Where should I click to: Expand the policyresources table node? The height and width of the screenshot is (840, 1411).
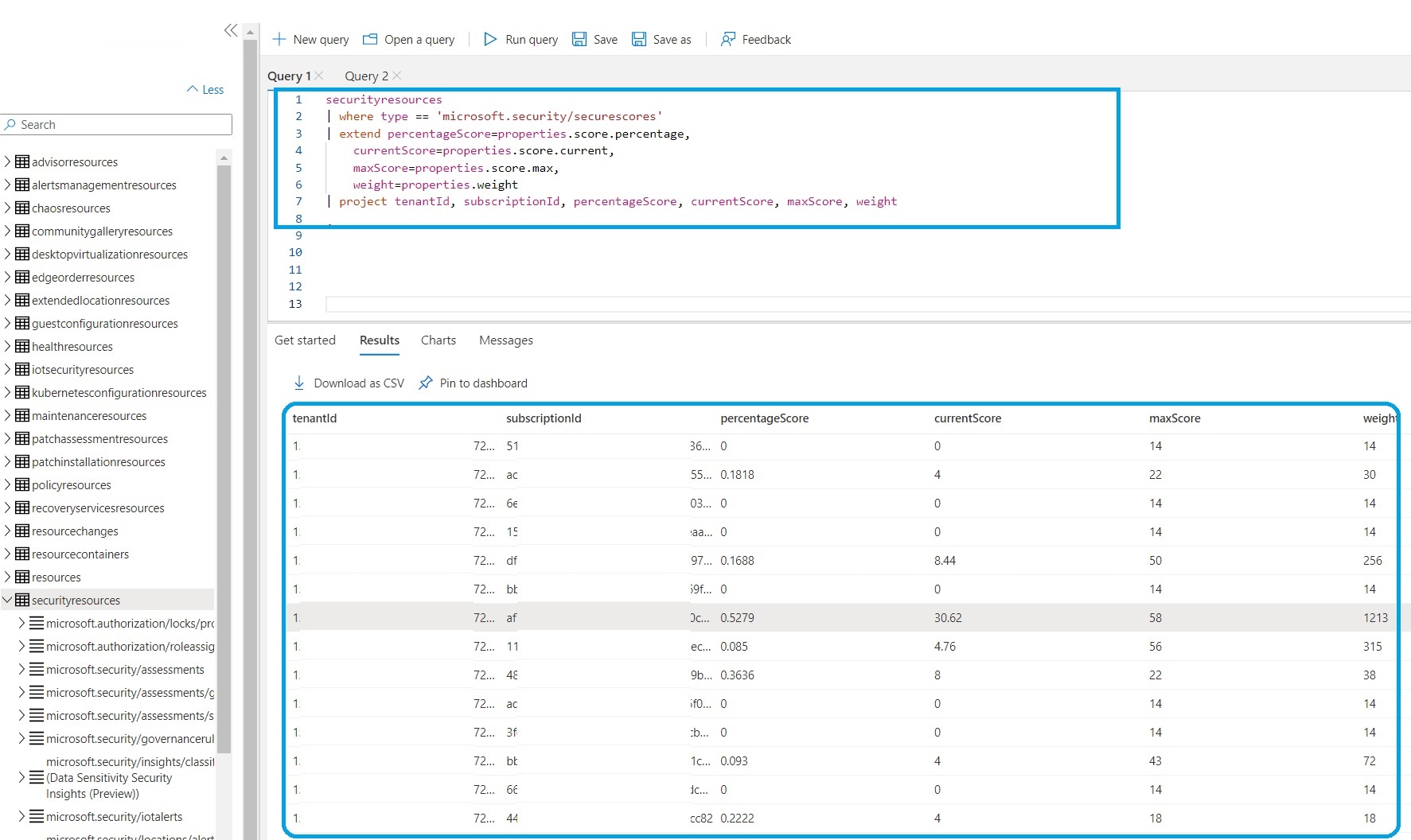(x=7, y=484)
